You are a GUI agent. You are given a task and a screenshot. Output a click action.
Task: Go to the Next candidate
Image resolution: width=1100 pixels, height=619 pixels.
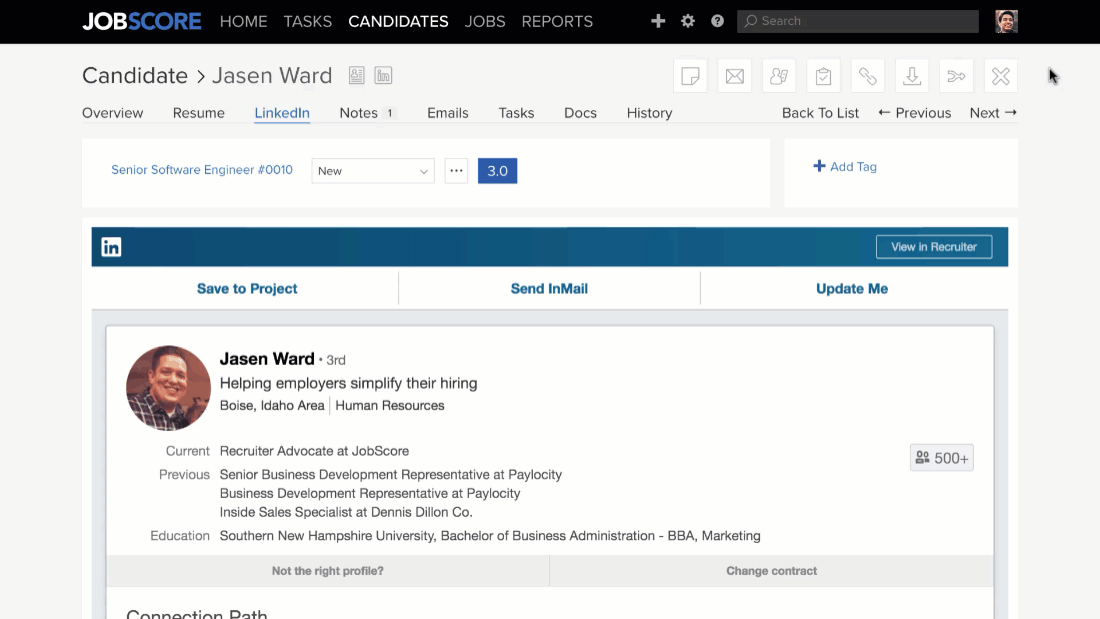tap(993, 113)
